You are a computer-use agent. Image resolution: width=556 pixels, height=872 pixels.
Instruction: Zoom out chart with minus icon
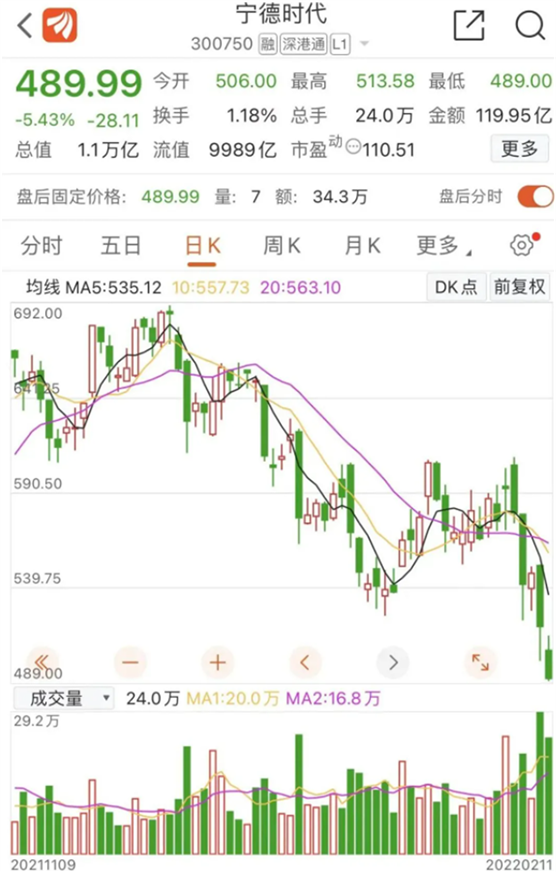130,662
